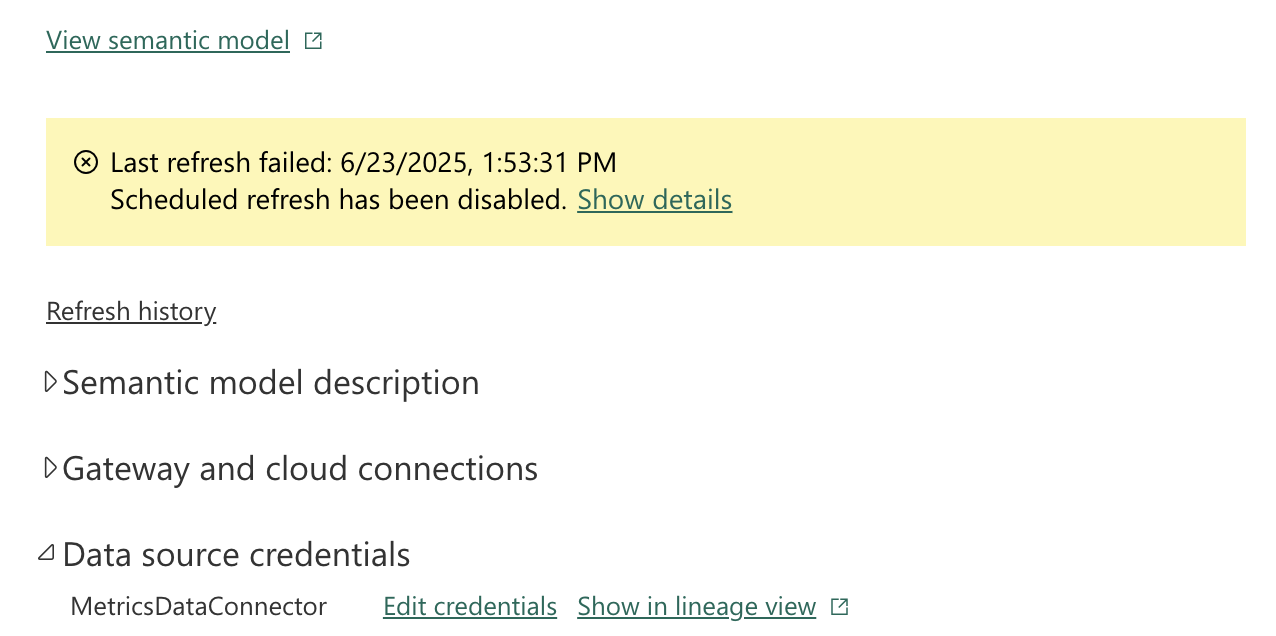Click the circled X error icon

click(87, 162)
